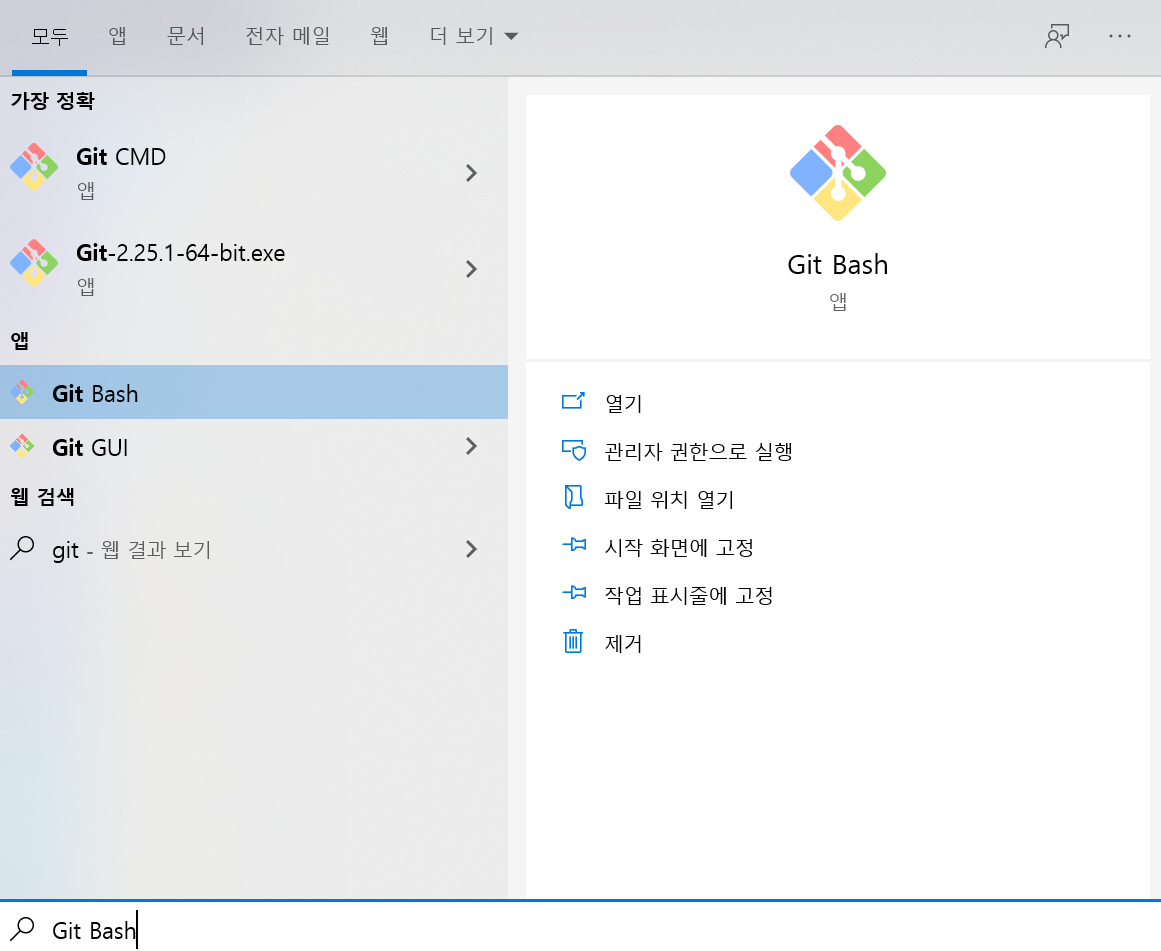The image size is (1161, 951).
Task: Switch to the 앱 tab
Action: pos(117,36)
